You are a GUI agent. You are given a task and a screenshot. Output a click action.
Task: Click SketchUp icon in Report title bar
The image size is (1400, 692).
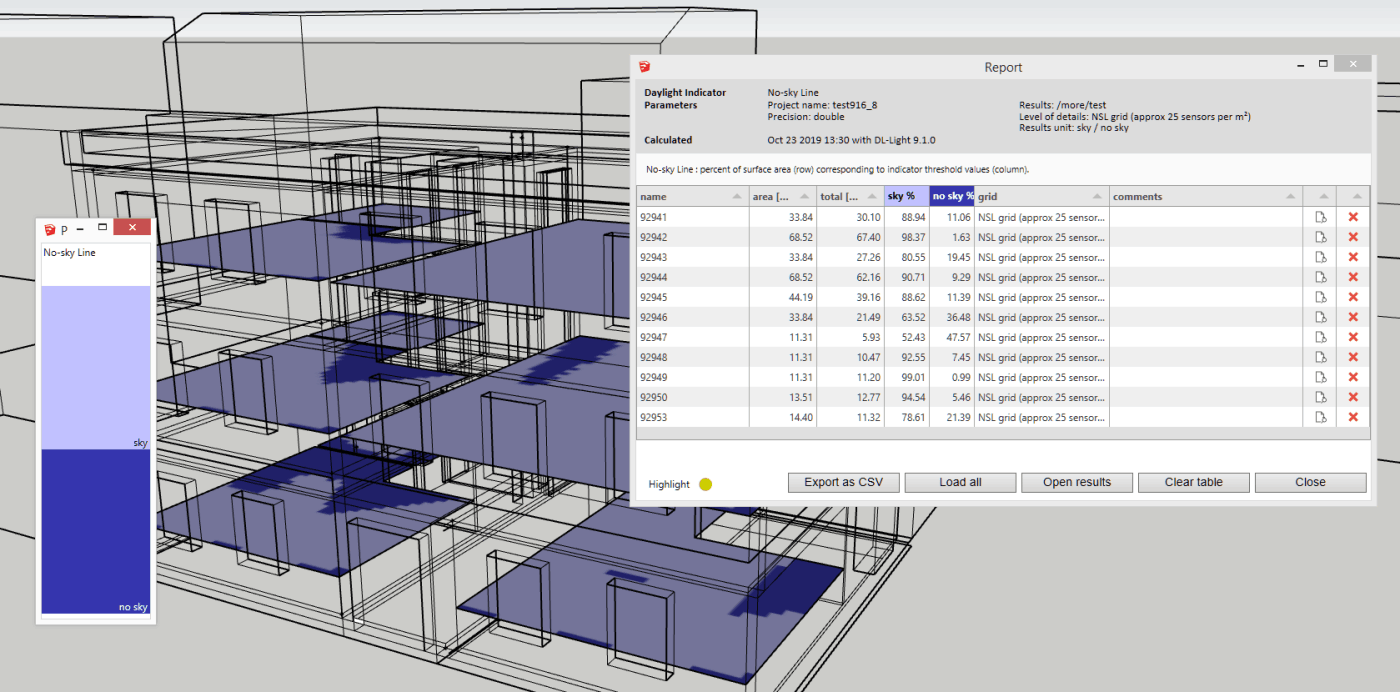pos(646,67)
